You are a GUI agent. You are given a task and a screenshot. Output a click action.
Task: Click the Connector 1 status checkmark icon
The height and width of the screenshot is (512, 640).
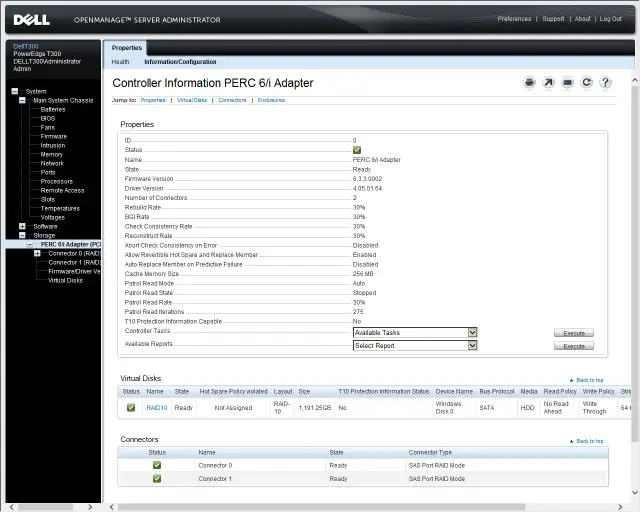pos(157,479)
